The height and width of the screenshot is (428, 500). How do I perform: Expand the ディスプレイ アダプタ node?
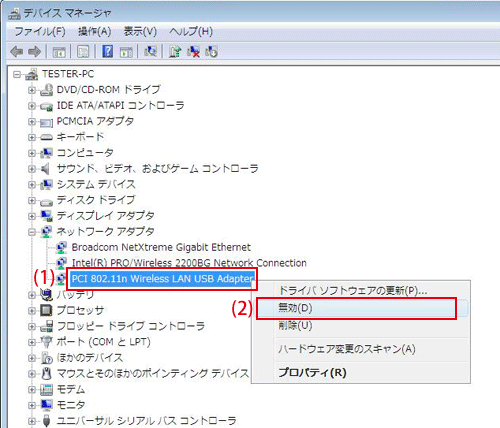click(x=32, y=216)
